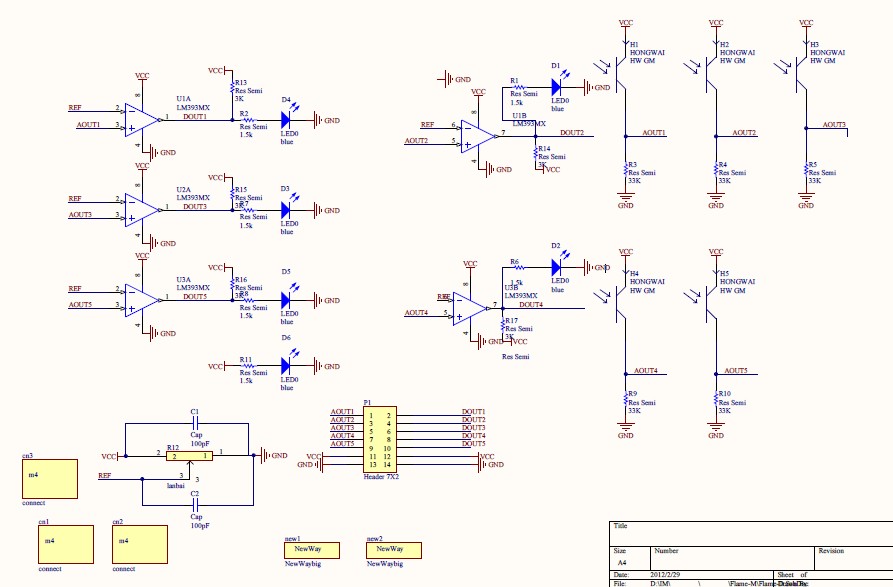The image size is (893, 587).
Task: Select the P1 Header 7X2 connector
Action: pyautogui.click(x=380, y=439)
